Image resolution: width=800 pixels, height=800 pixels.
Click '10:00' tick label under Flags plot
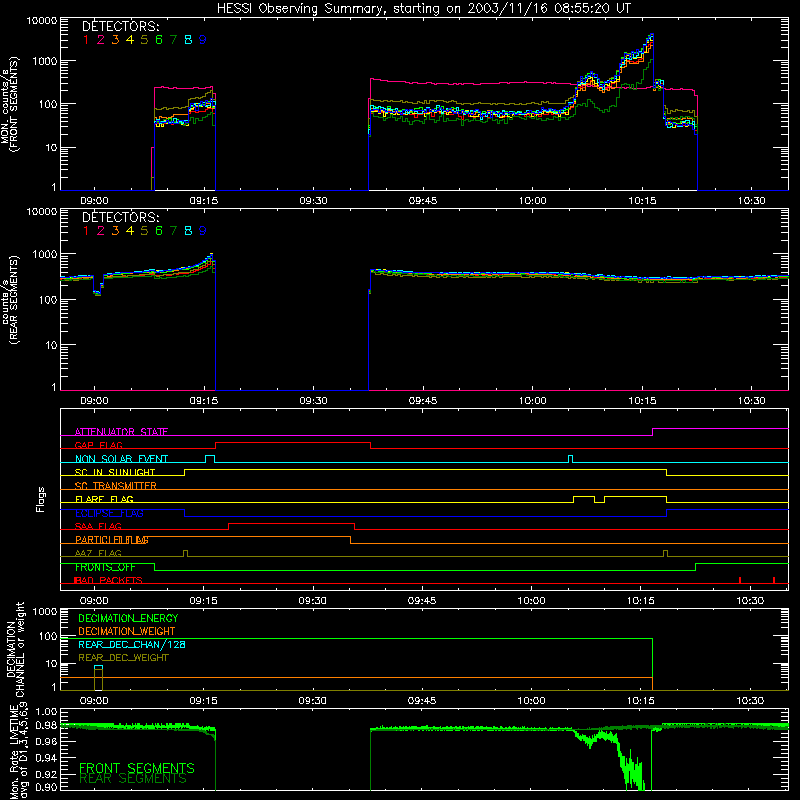pyautogui.click(x=531, y=601)
